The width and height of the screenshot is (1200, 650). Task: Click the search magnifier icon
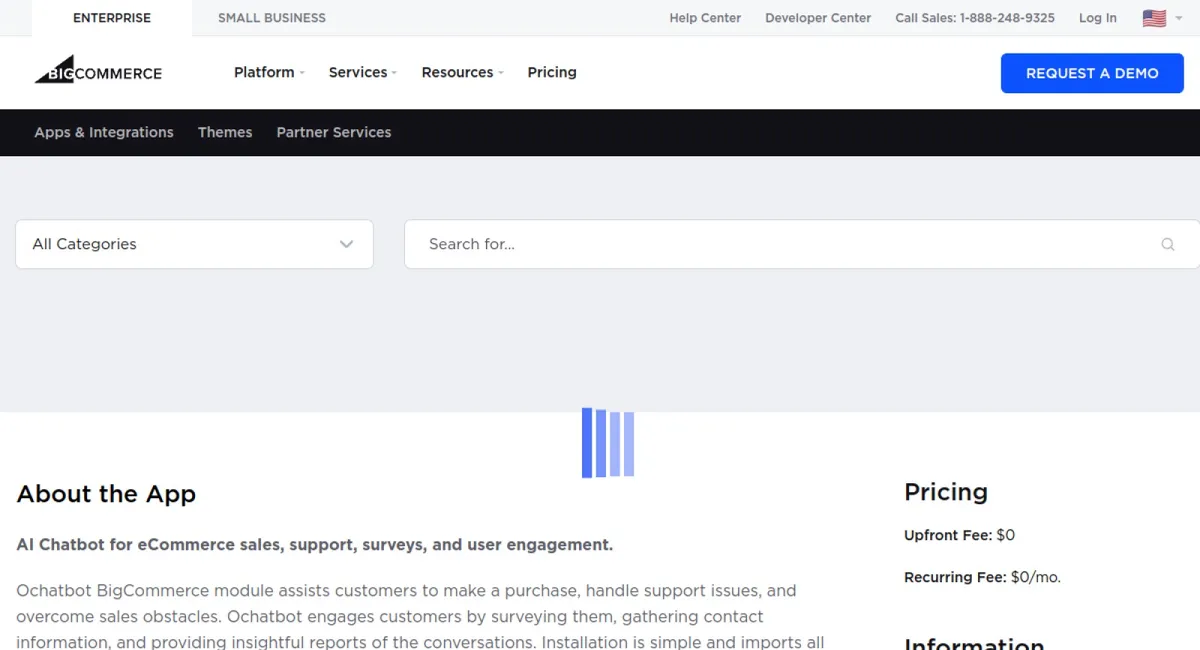point(1168,244)
